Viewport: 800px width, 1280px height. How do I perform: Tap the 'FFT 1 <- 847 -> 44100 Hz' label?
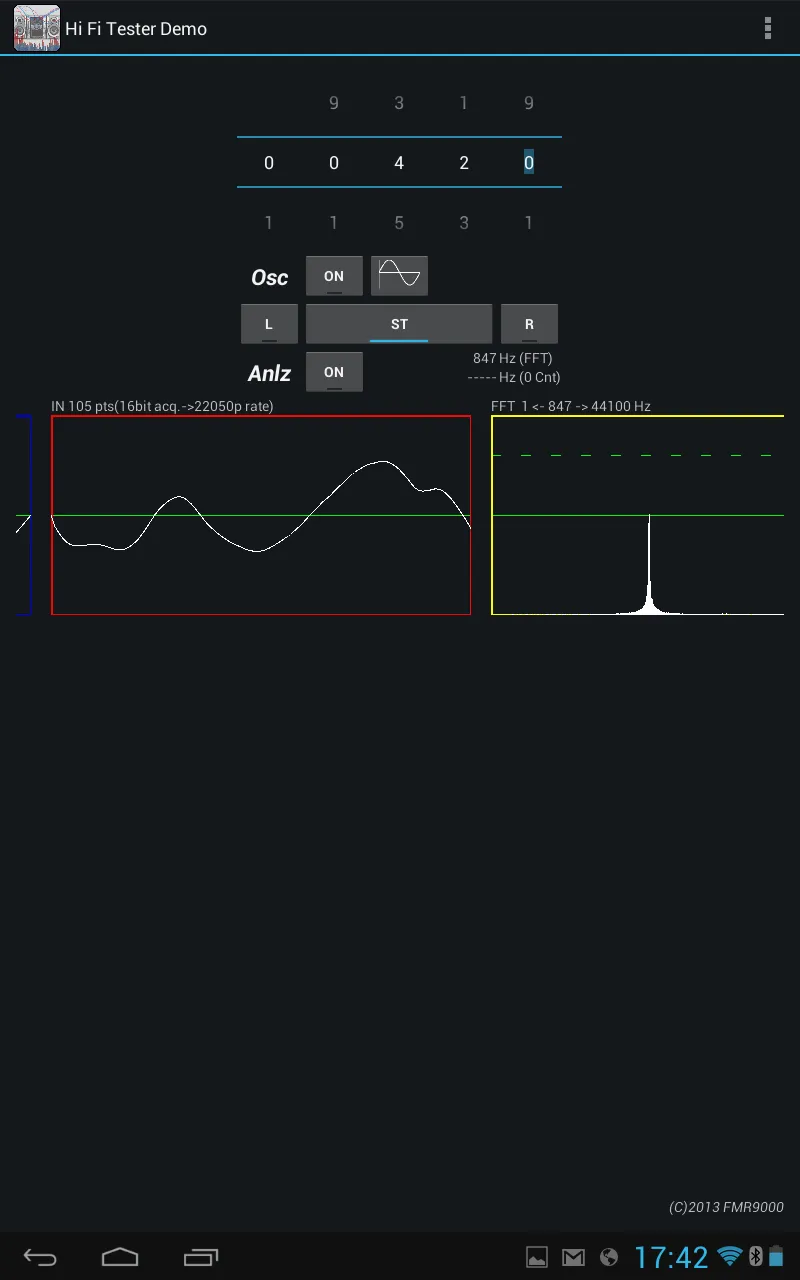[571, 406]
